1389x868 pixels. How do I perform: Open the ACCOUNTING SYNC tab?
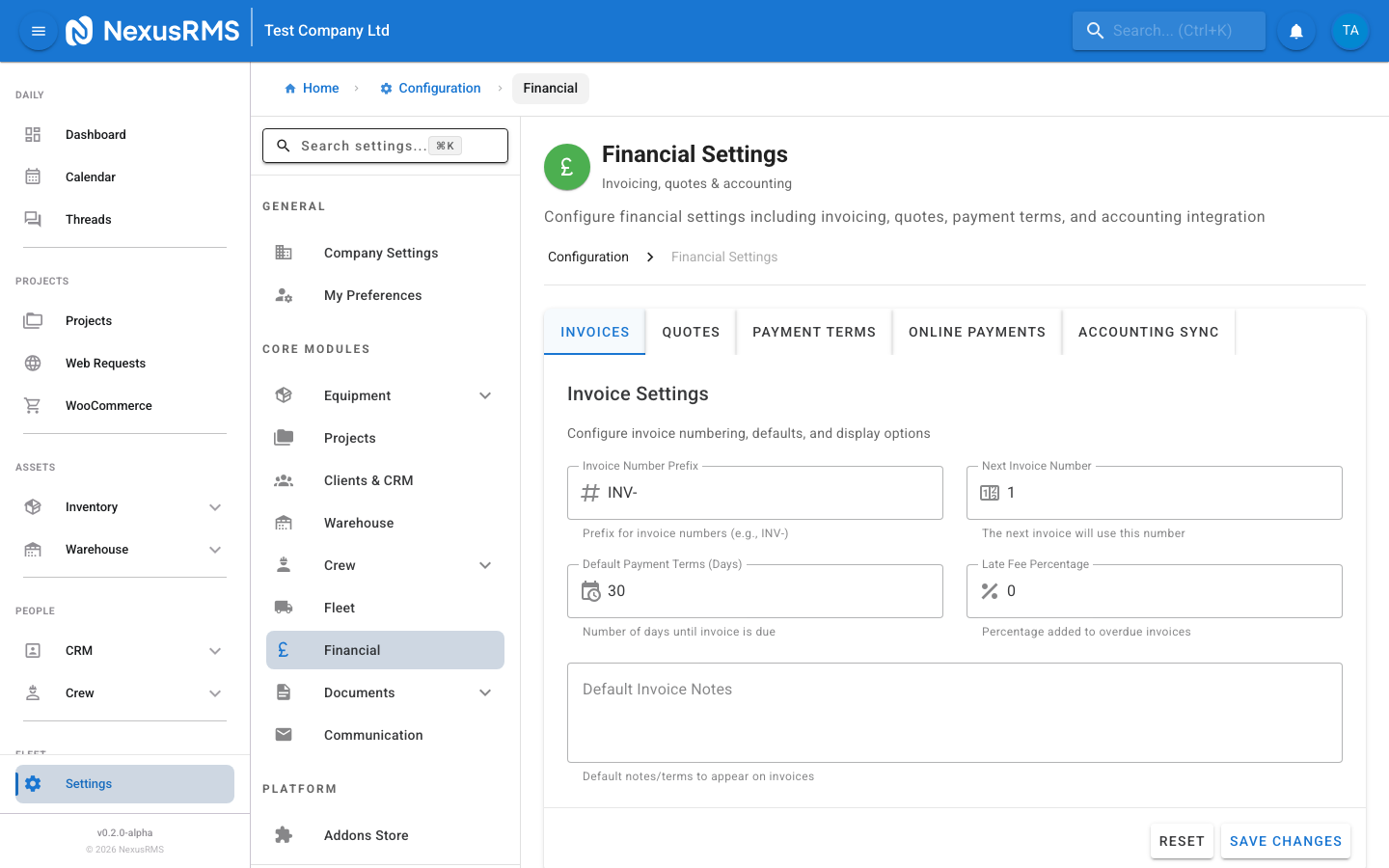(1148, 331)
